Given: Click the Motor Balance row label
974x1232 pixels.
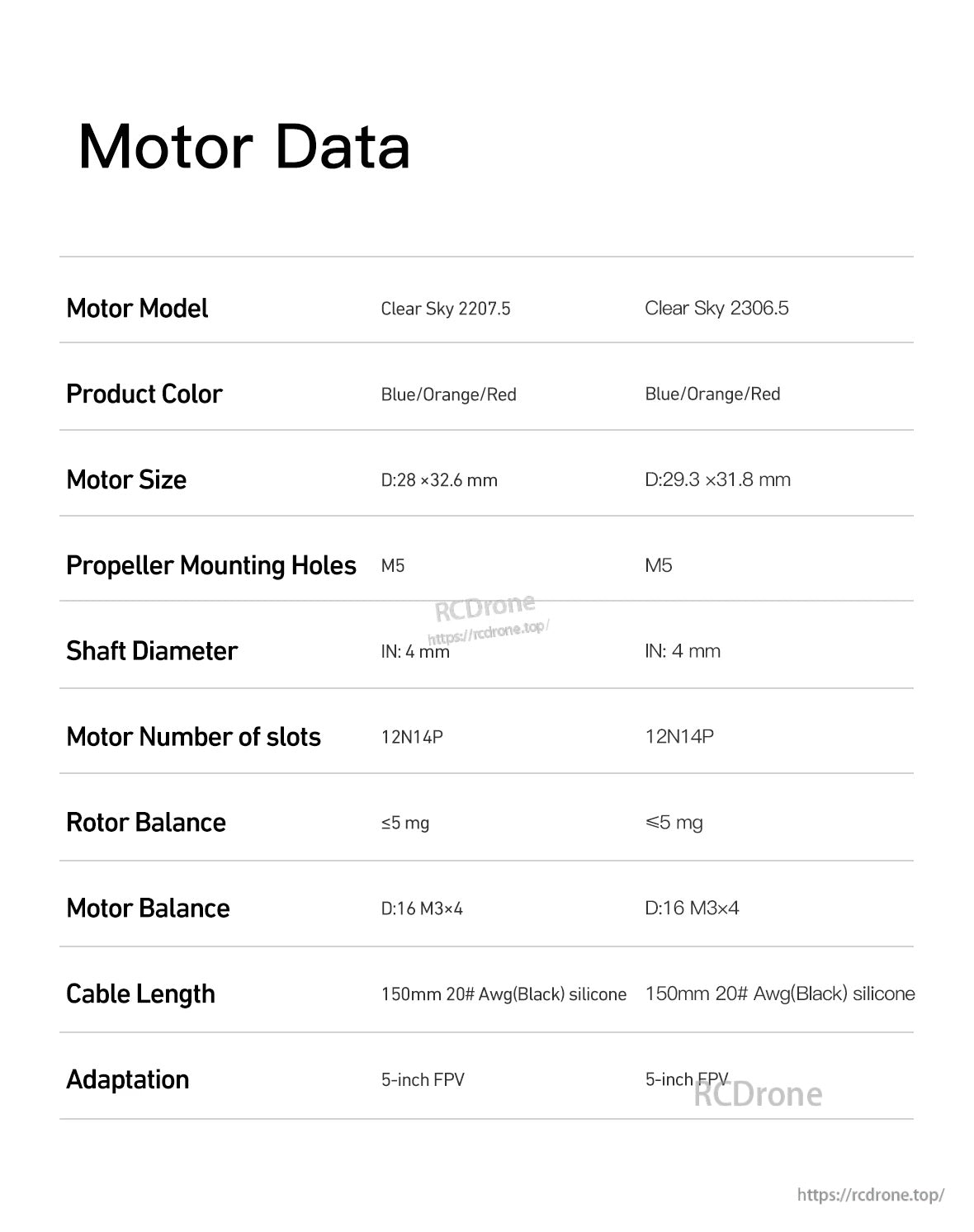Looking at the screenshot, I should (148, 908).
